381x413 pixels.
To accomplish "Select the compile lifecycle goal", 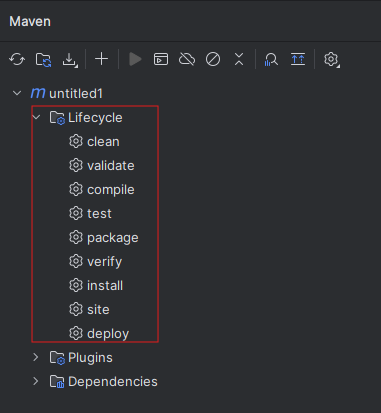I will pos(111,190).
